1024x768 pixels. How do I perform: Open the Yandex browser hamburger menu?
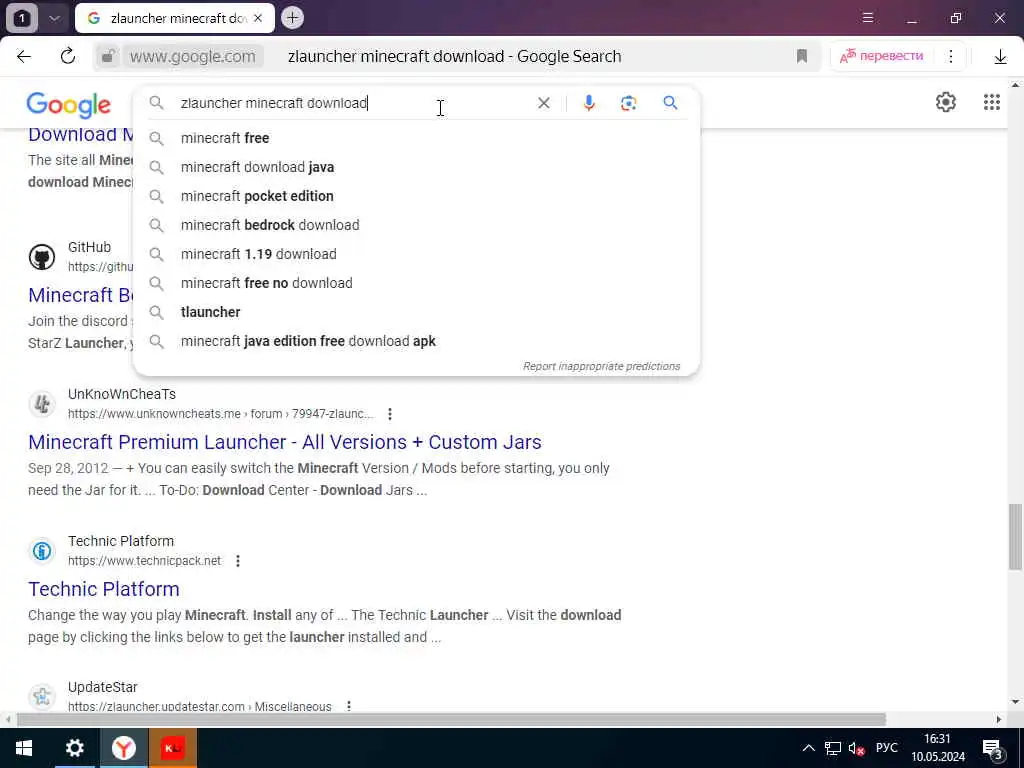tap(867, 18)
